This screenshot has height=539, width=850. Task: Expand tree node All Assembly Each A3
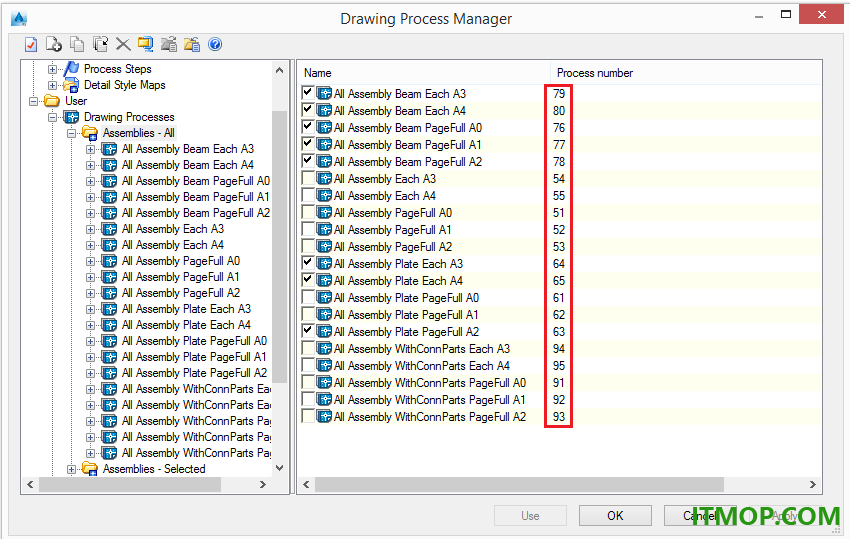[91, 229]
